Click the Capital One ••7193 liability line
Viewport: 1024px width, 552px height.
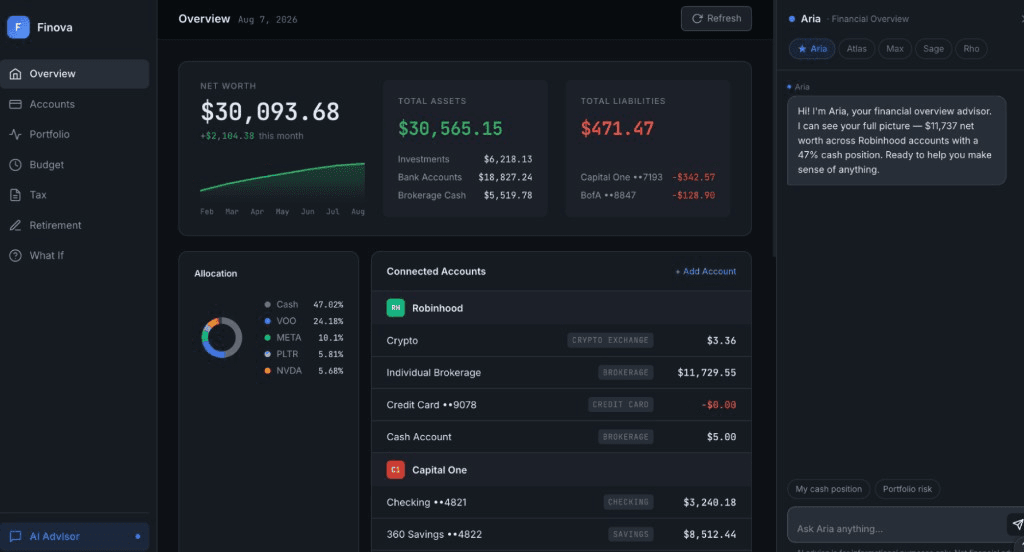point(648,177)
